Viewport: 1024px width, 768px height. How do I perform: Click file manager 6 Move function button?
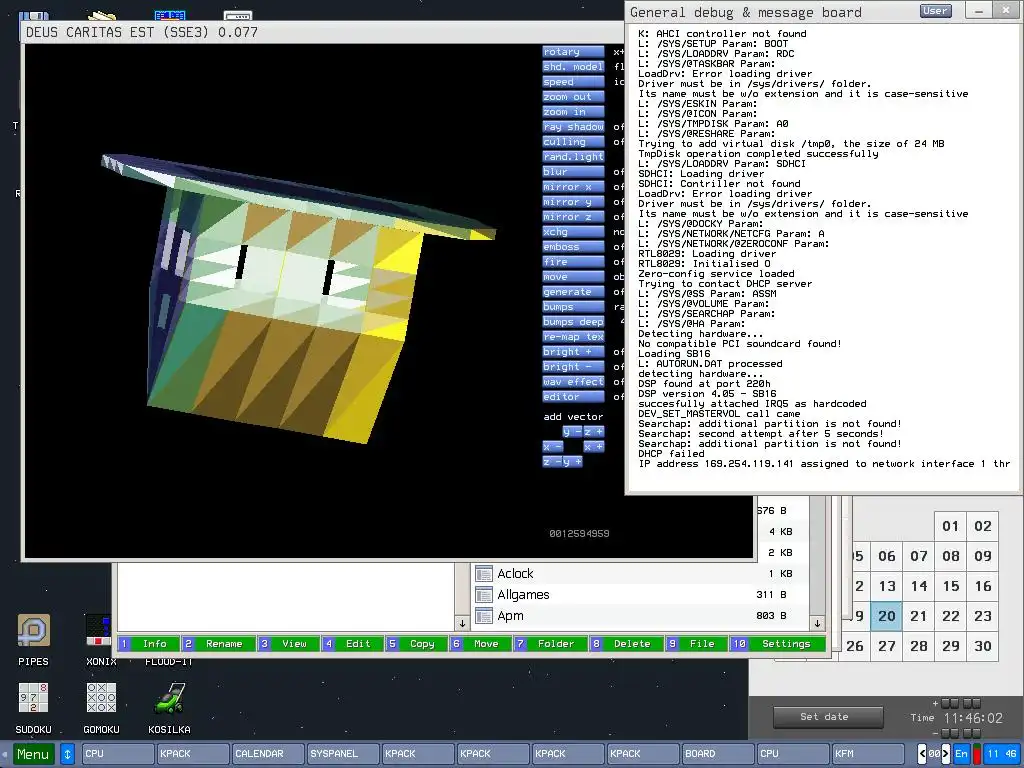[481, 644]
